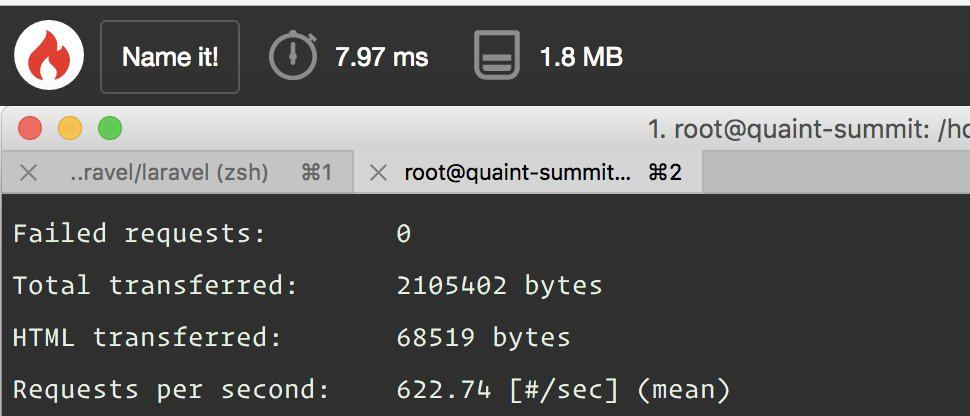Switch to the laravel (zsh) tab

point(168,173)
